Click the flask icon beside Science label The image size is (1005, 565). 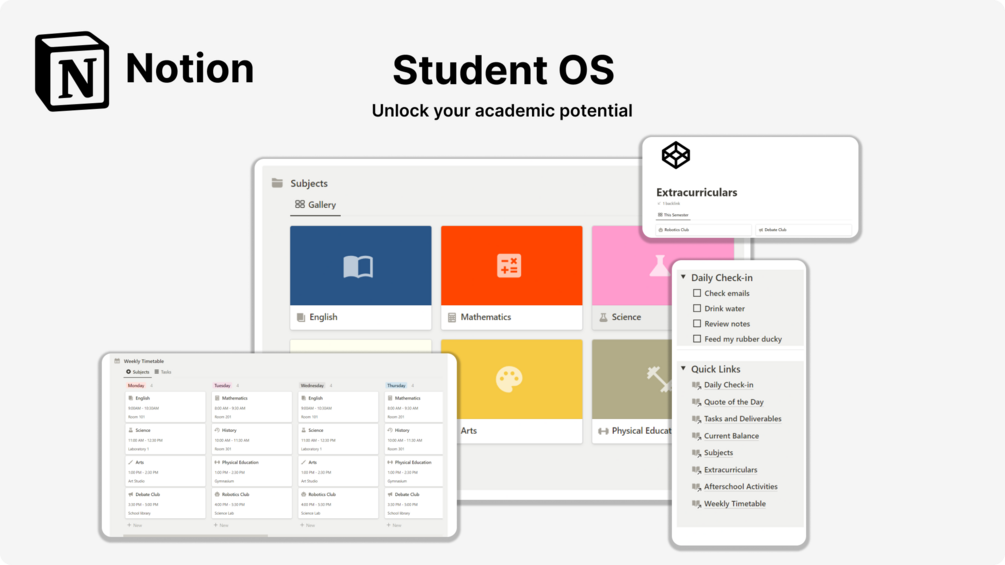[603, 317]
